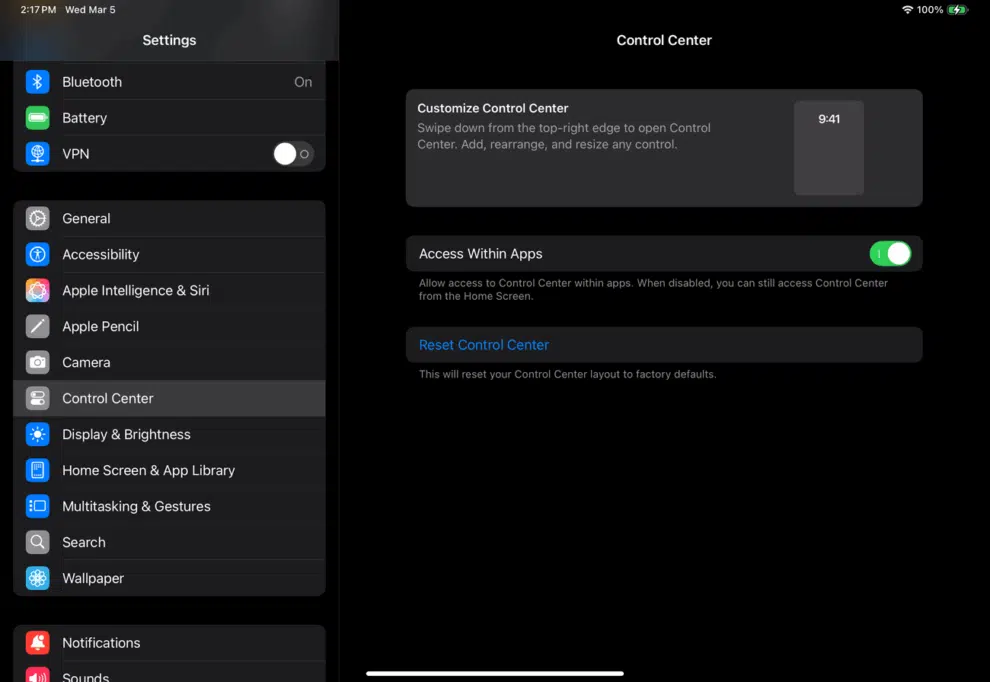990x682 pixels.
Task: Open Search settings
Action: [169, 542]
